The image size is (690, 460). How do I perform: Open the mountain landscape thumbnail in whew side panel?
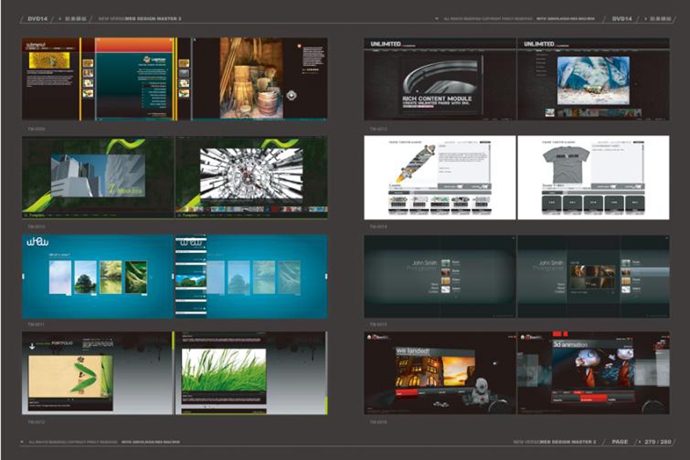191,280
